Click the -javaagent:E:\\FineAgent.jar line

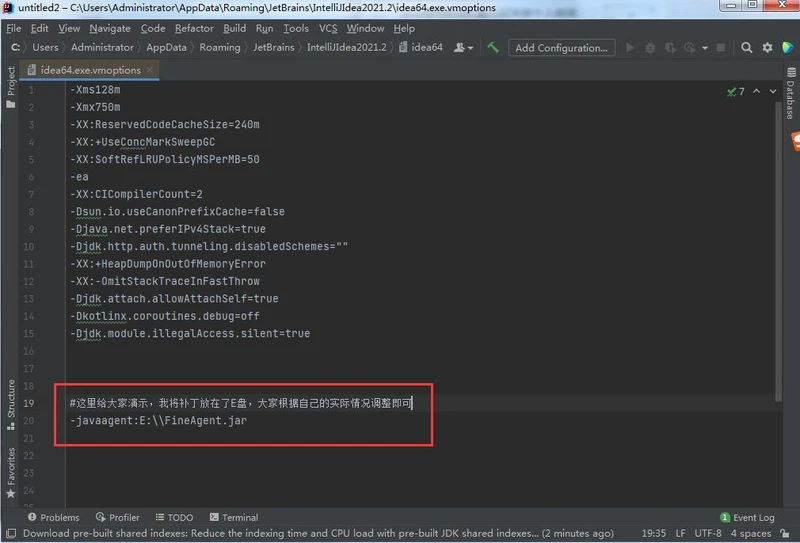pos(158,421)
